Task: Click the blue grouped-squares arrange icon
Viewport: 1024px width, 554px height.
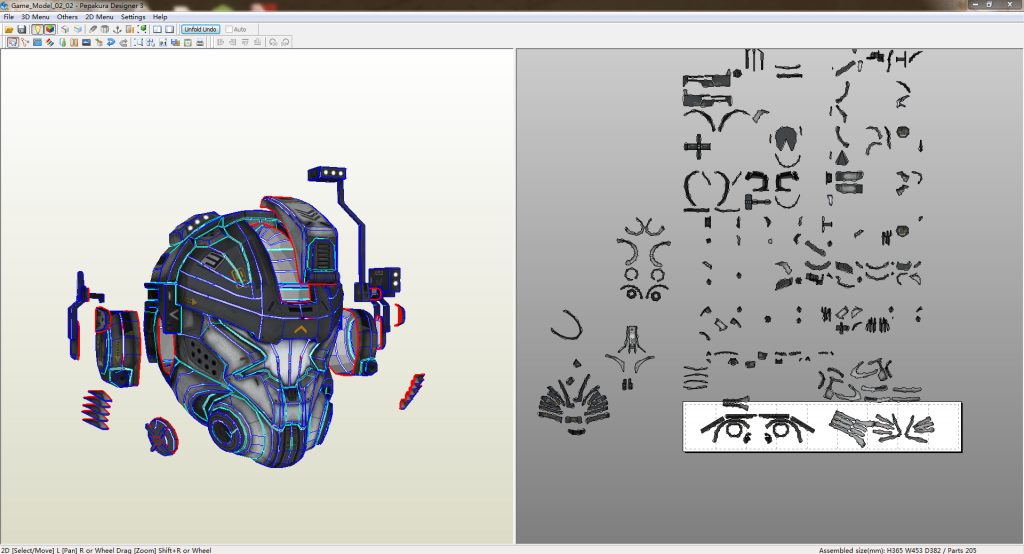Action: pyautogui.click(x=151, y=42)
